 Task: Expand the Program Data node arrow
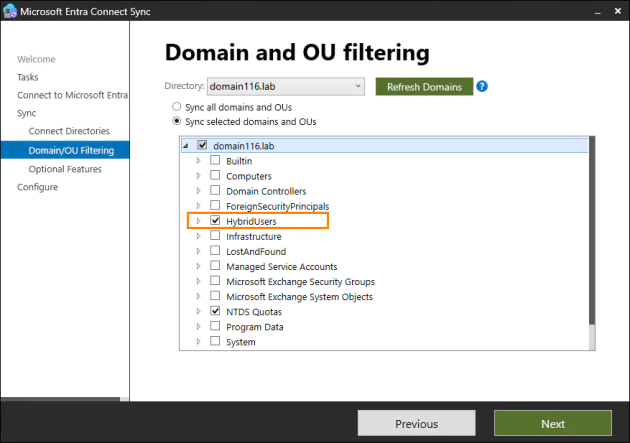[198, 326]
